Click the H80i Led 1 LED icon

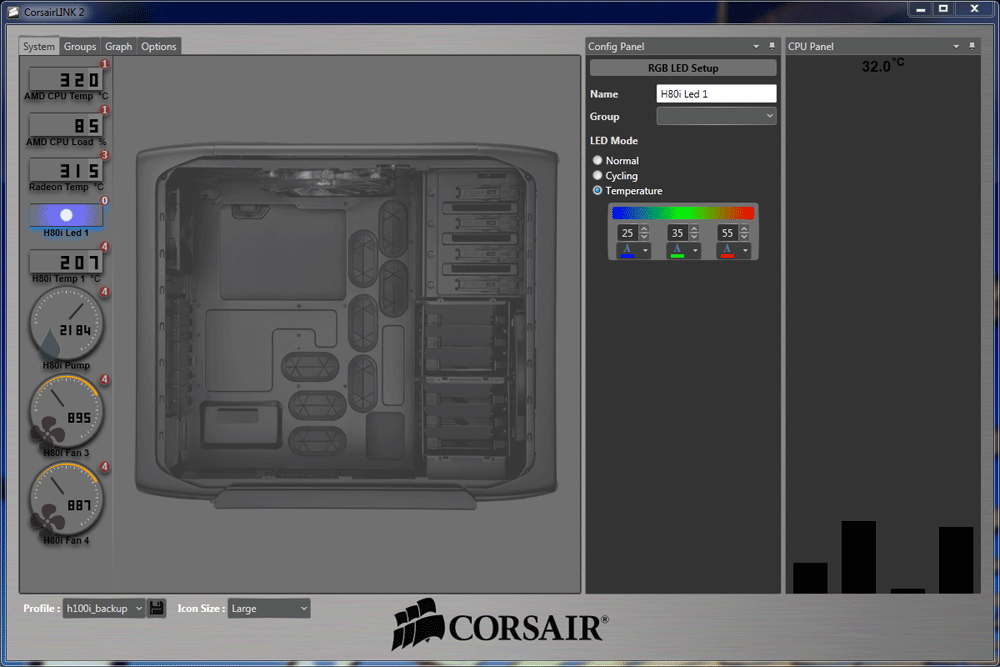[x=66, y=214]
